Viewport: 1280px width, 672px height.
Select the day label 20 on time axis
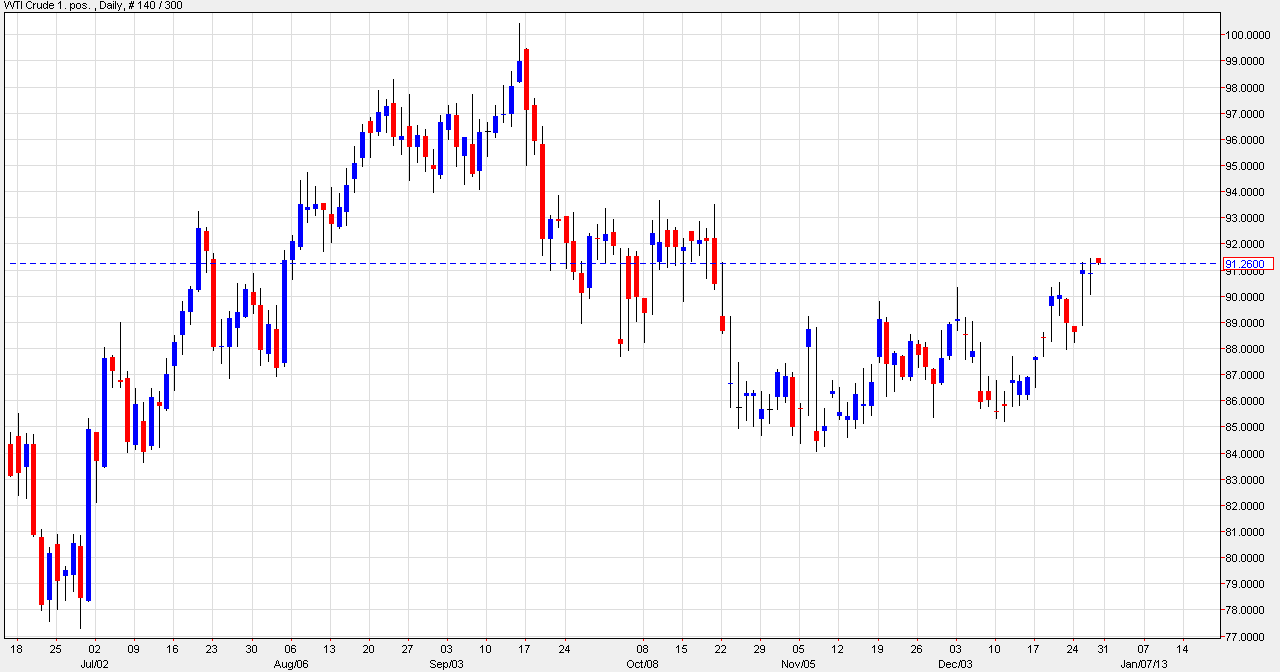368,647
